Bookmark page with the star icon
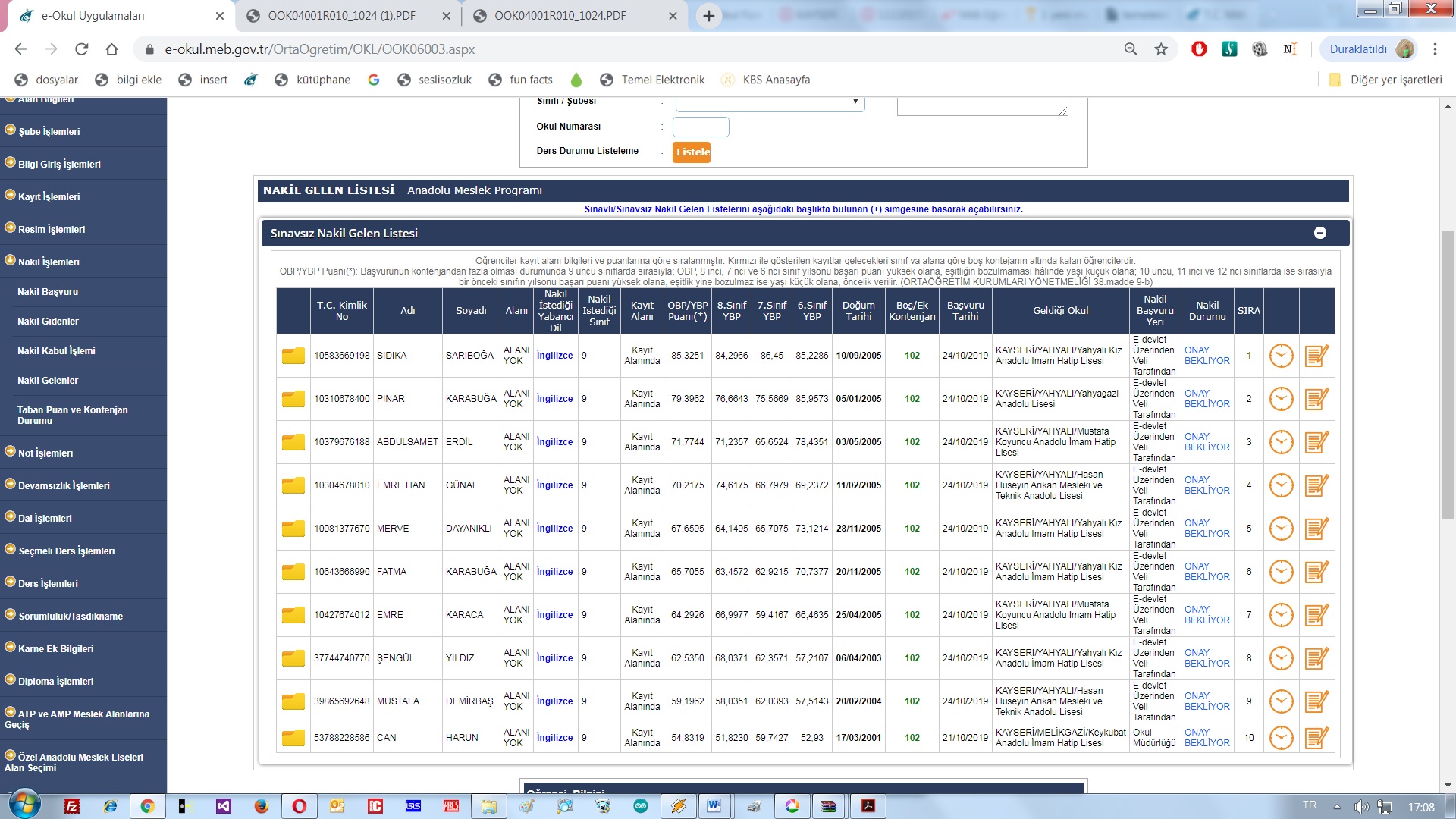1456x819 pixels. [x=1161, y=49]
